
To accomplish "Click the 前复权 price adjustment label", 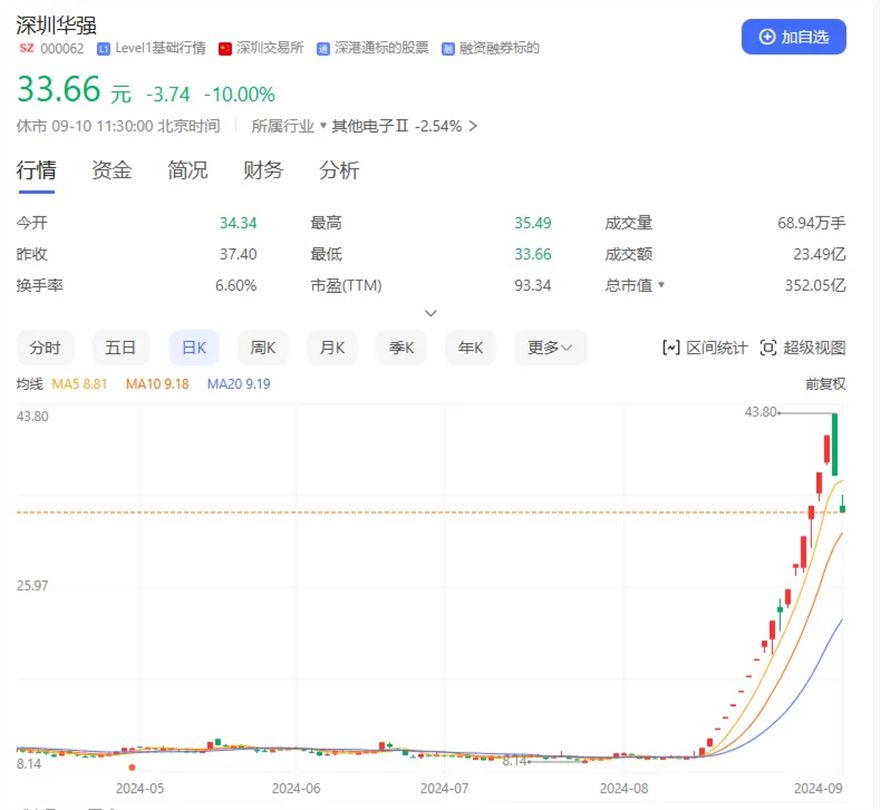I will pyautogui.click(x=825, y=384).
